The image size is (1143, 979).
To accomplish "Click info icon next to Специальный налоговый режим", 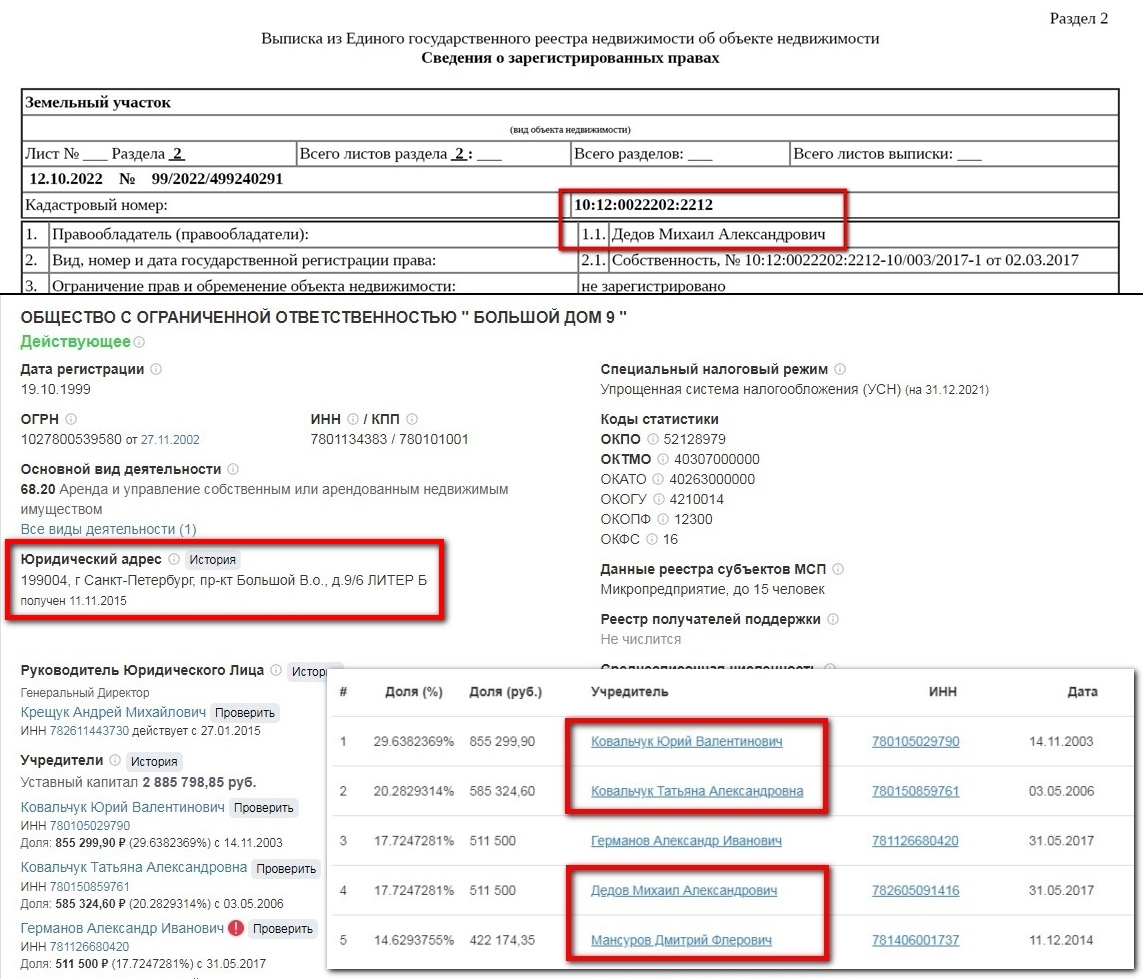I will pyautogui.click(x=840, y=369).
